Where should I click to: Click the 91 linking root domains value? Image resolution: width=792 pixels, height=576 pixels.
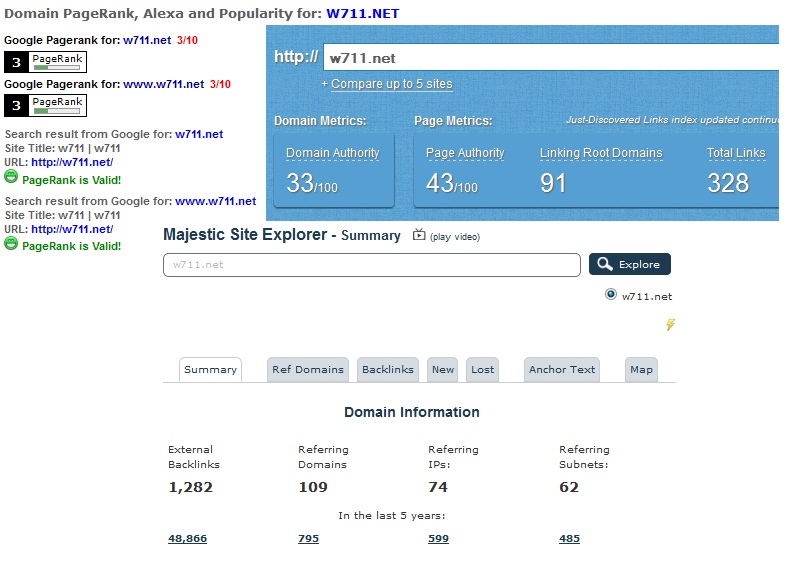[x=553, y=183]
